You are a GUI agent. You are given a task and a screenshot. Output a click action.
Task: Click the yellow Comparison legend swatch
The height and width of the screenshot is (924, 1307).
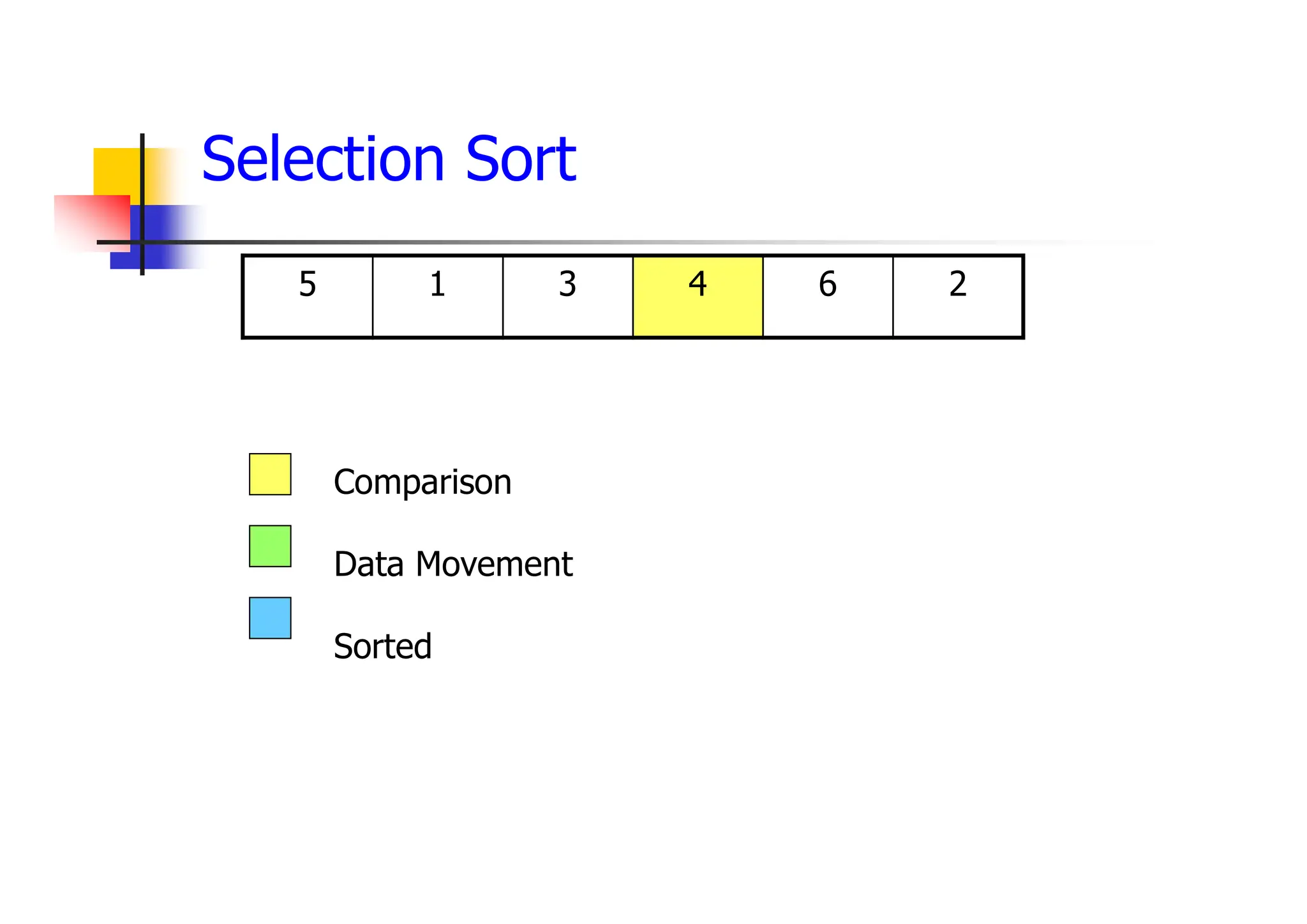[270, 474]
